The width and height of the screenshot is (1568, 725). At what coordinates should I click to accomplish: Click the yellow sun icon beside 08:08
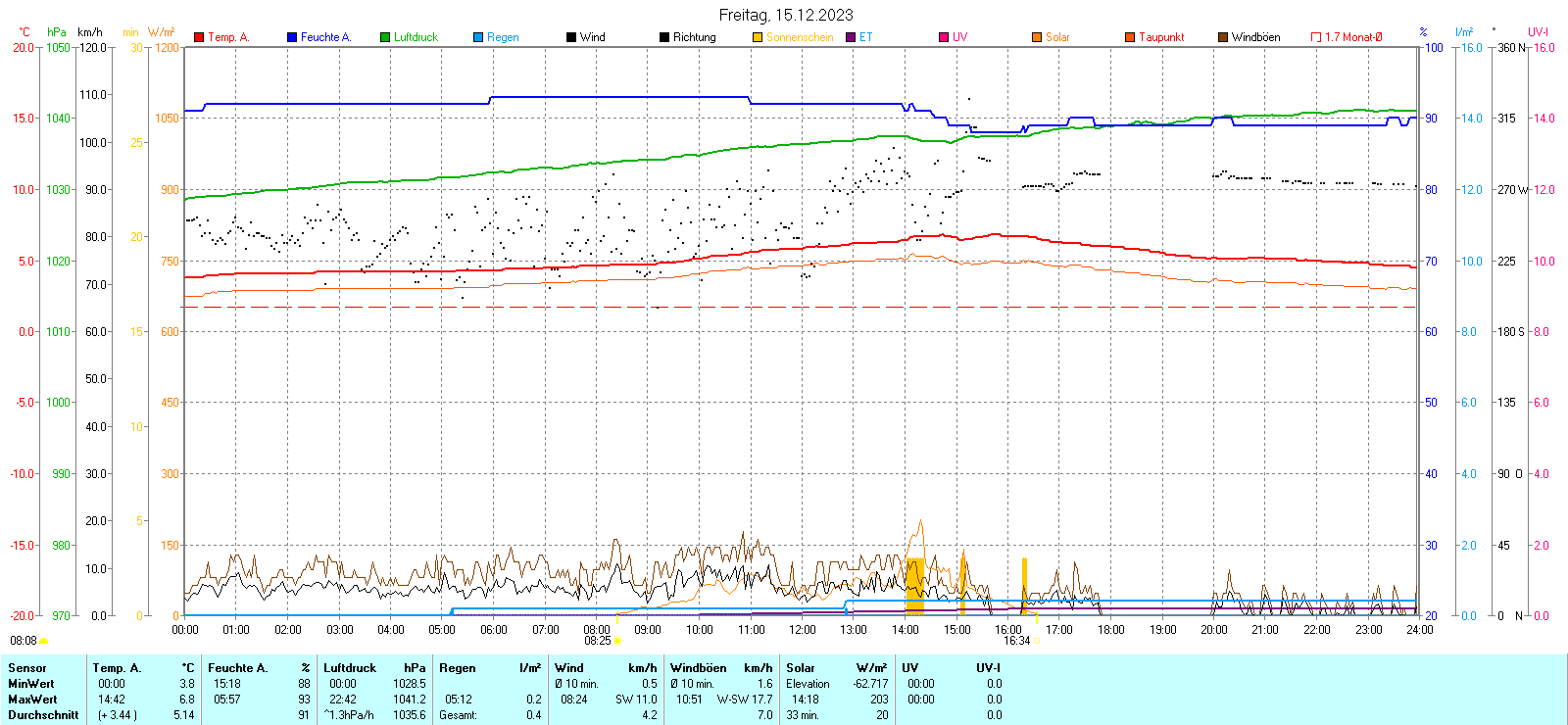pyautogui.click(x=43, y=641)
